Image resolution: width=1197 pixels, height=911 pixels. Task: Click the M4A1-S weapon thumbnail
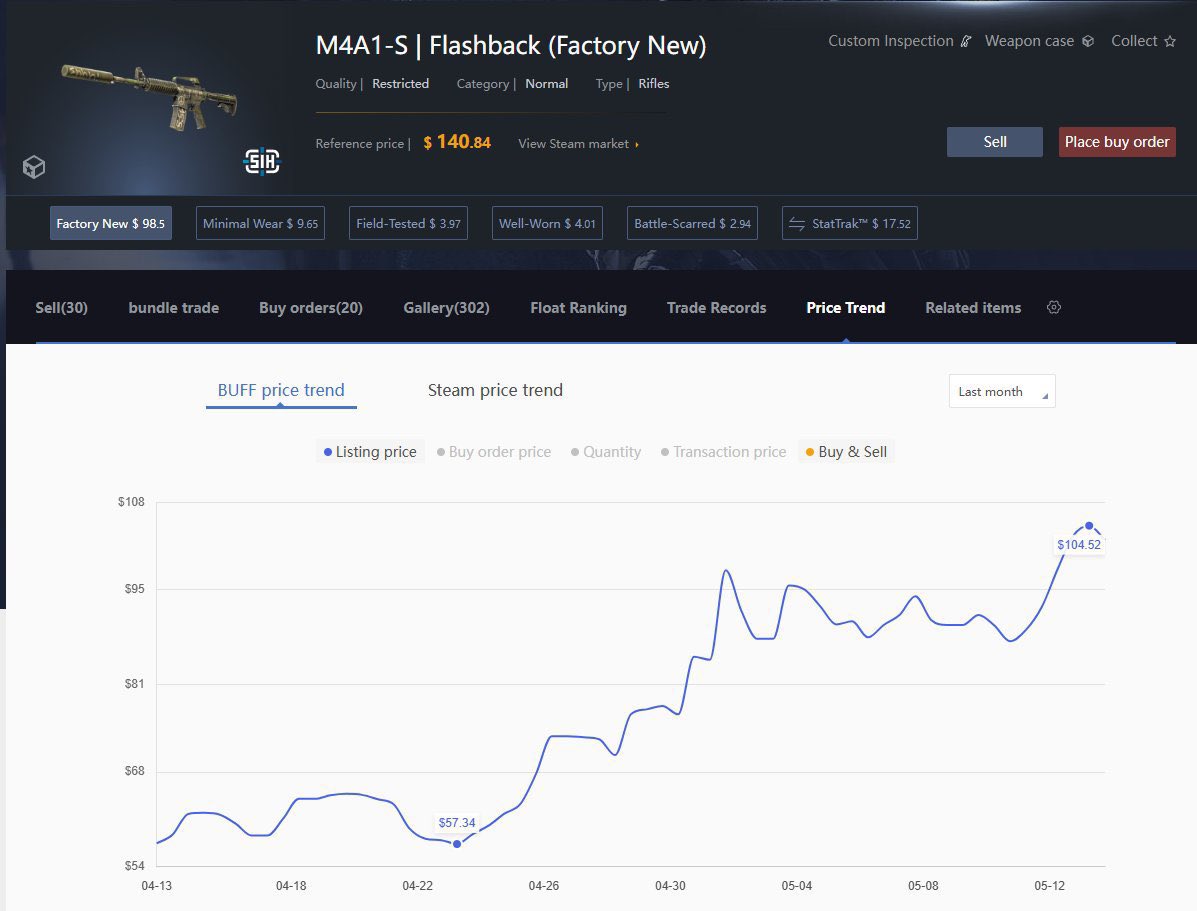point(150,98)
